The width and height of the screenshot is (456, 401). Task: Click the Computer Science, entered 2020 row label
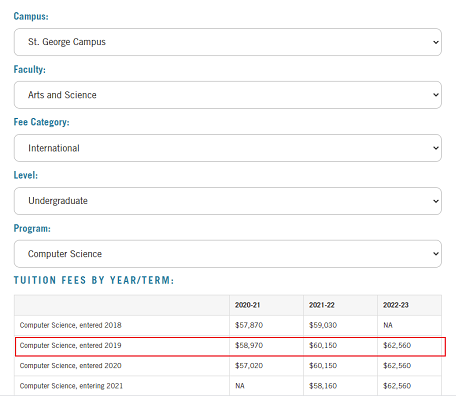click(x=70, y=366)
